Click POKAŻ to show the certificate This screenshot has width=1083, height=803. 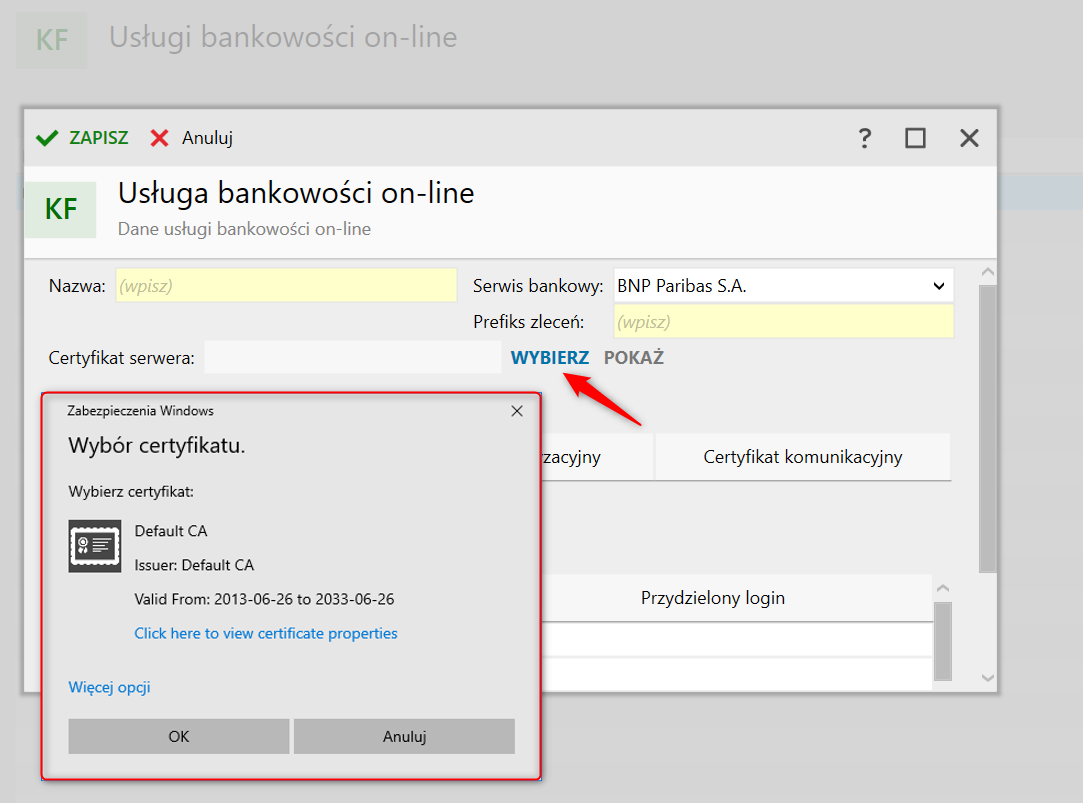(633, 358)
